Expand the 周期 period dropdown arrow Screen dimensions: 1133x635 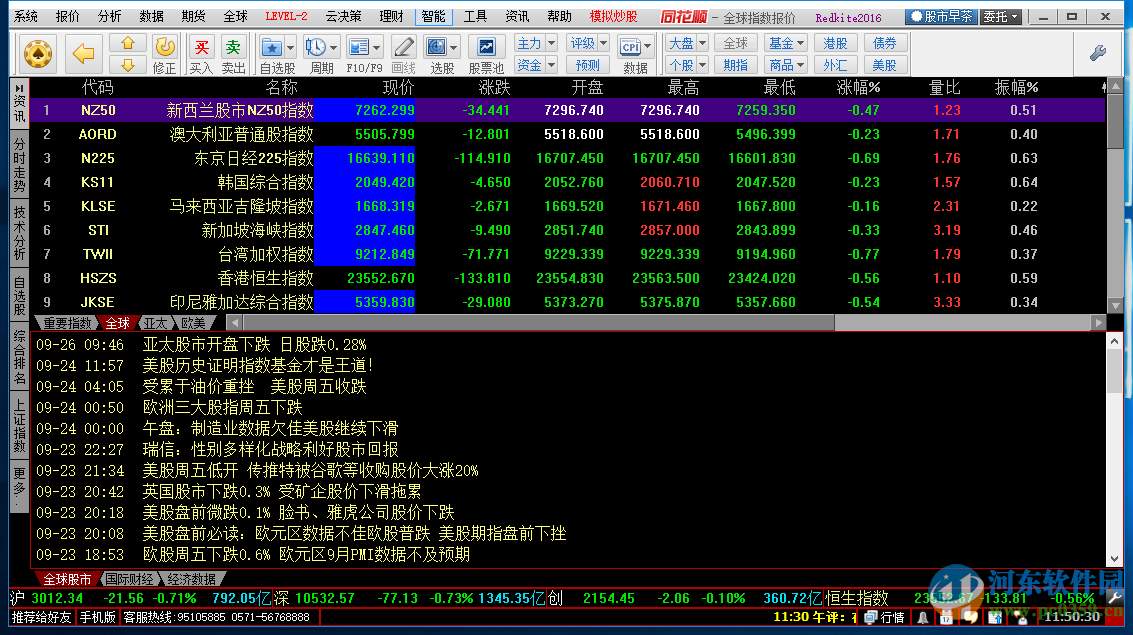(x=335, y=47)
